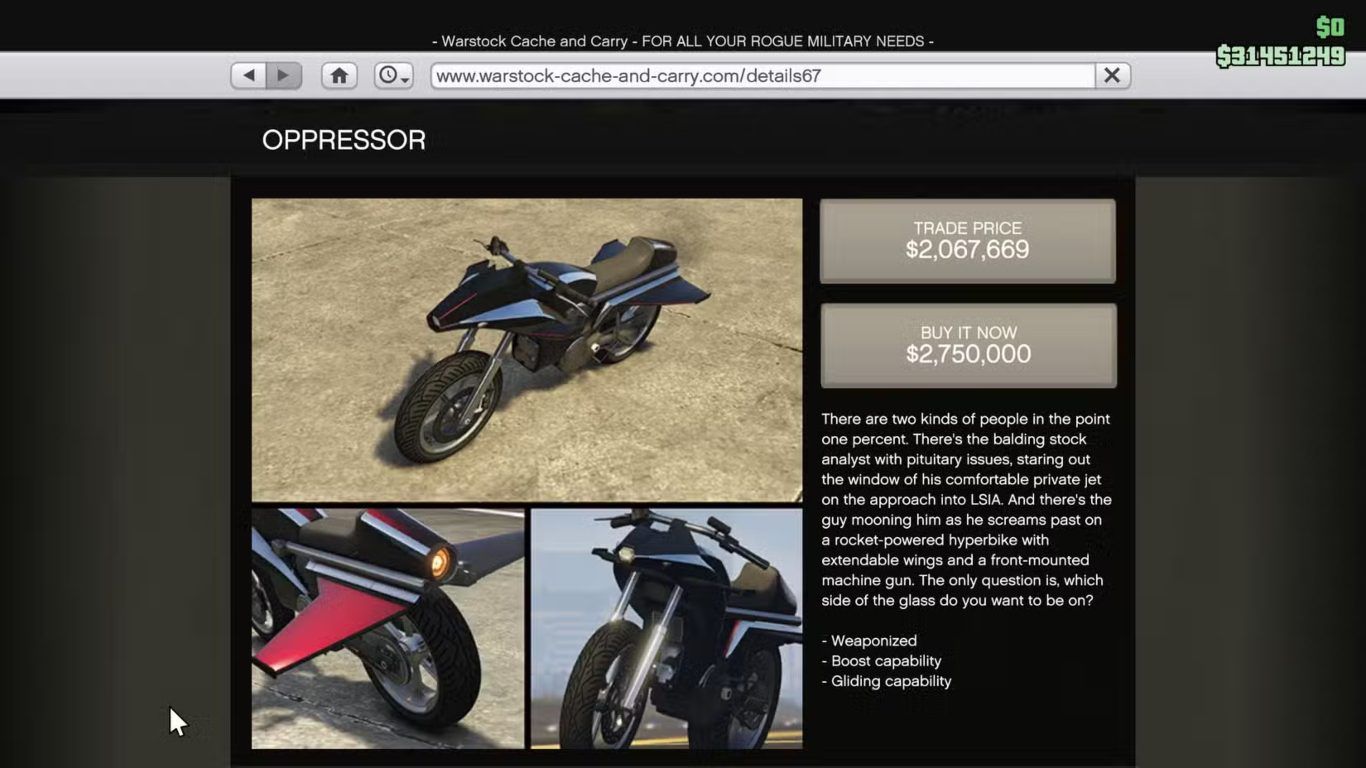Click the green $0 cash indicator
Screen dimensions: 1366x768
pos(1330,27)
